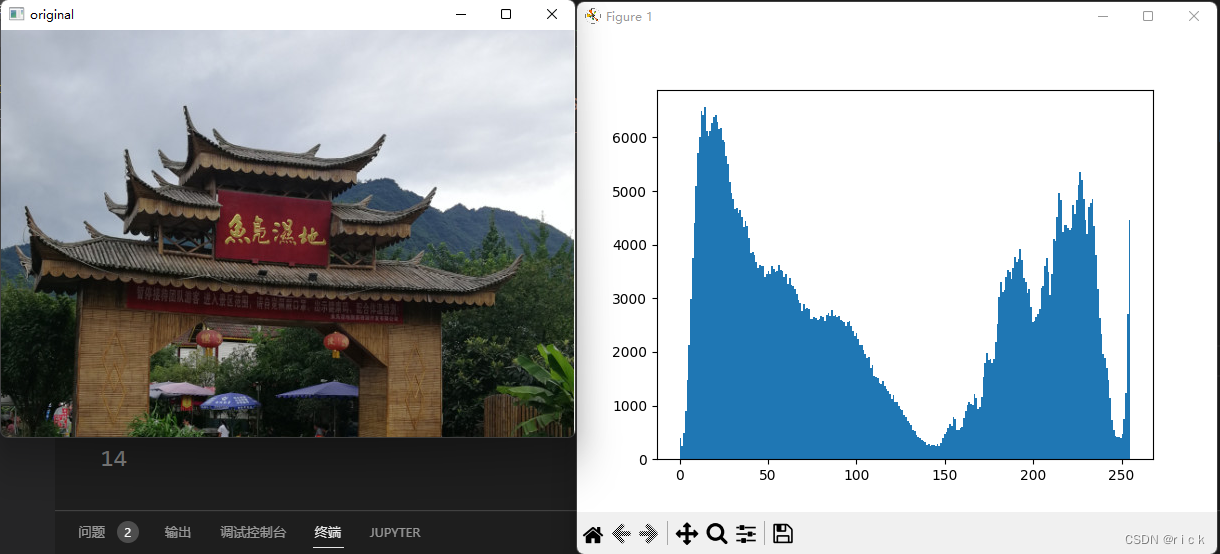The height and width of the screenshot is (554, 1220).
Task: Close the original image window
Action: (x=552, y=14)
